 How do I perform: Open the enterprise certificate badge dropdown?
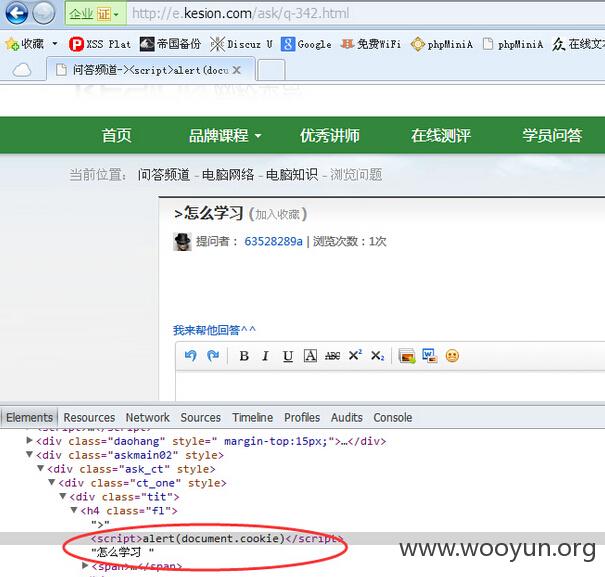click(x=95, y=14)
